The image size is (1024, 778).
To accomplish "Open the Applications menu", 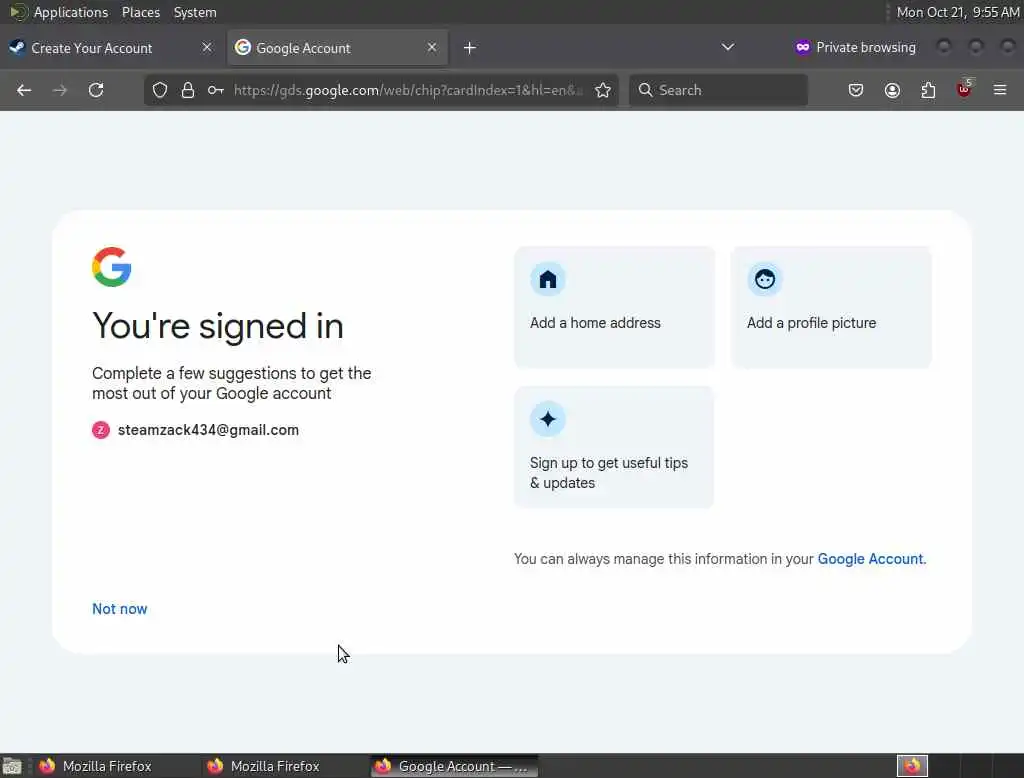I will coord(71,12).
